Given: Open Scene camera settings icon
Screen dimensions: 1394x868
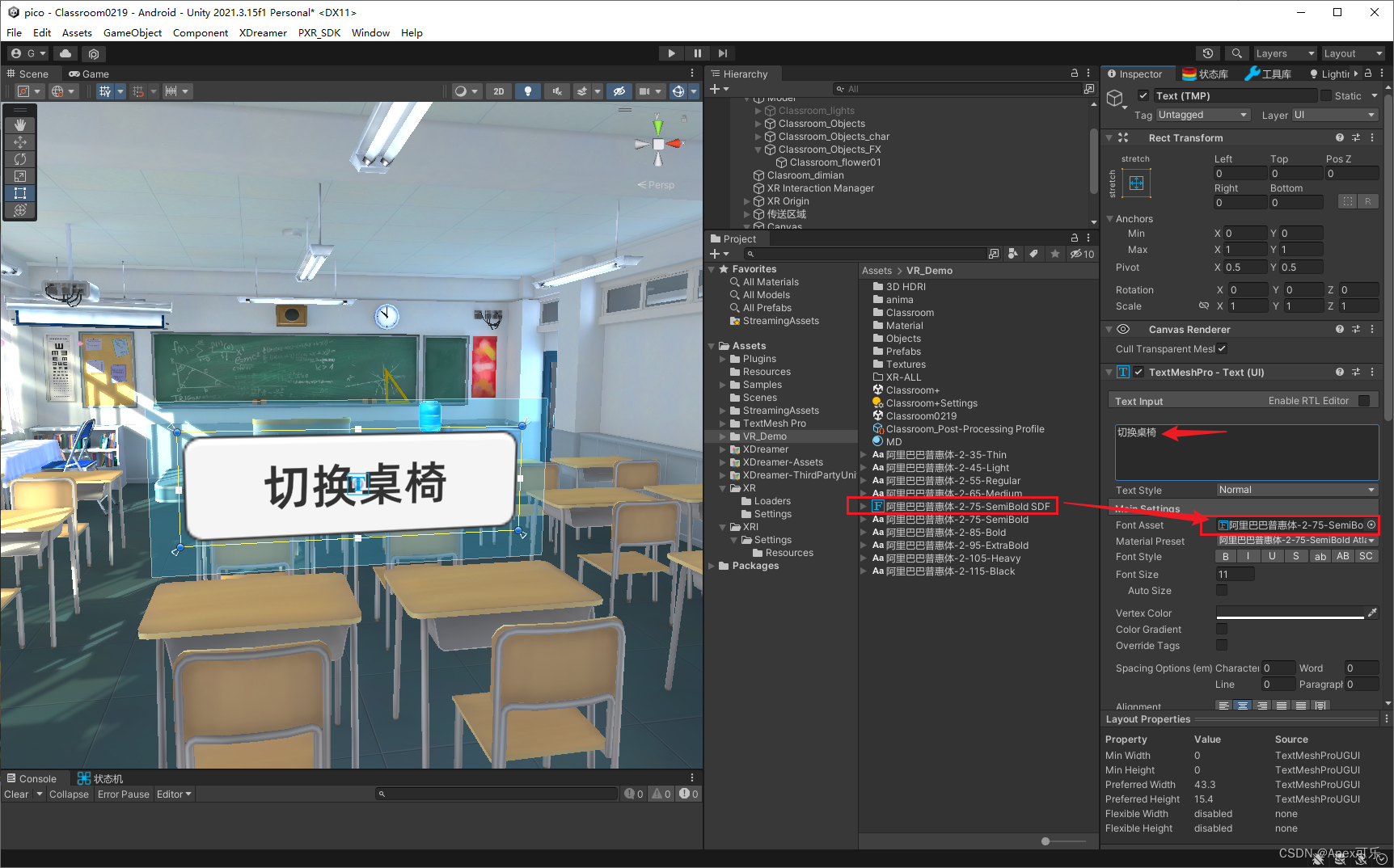Looking at the screenshot, I should pos(644,91).
